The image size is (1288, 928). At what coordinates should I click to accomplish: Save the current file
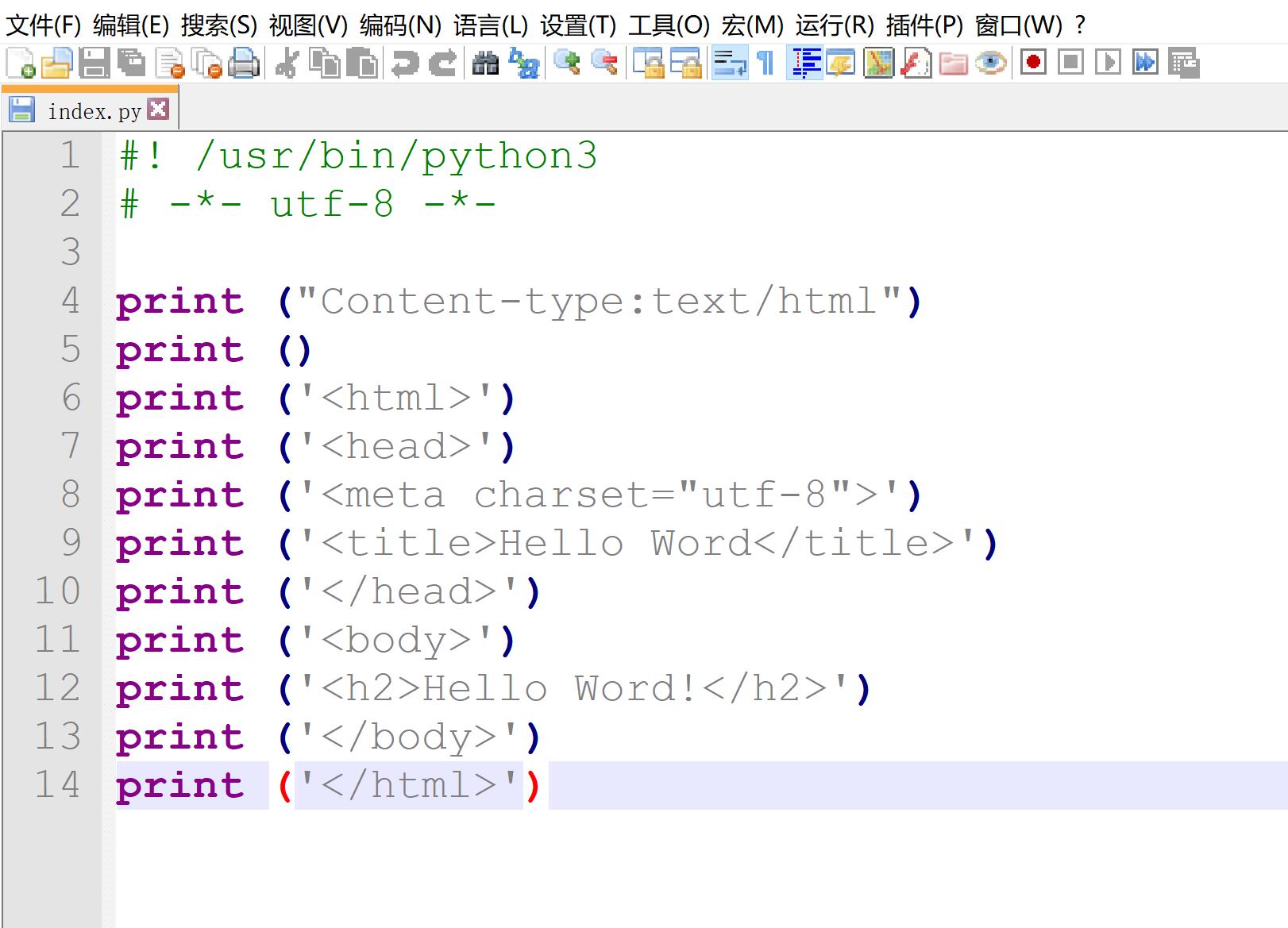click(x=94, y=64)
